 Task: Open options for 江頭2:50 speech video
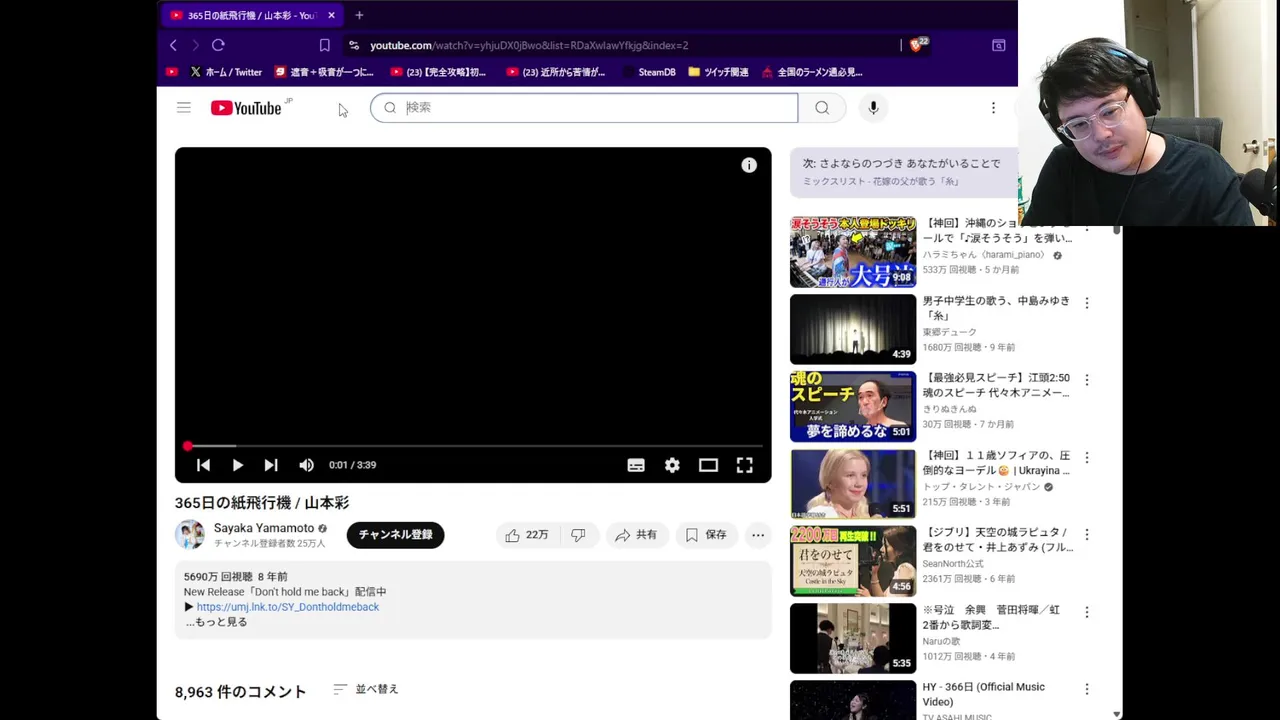tap(1087, 380)
